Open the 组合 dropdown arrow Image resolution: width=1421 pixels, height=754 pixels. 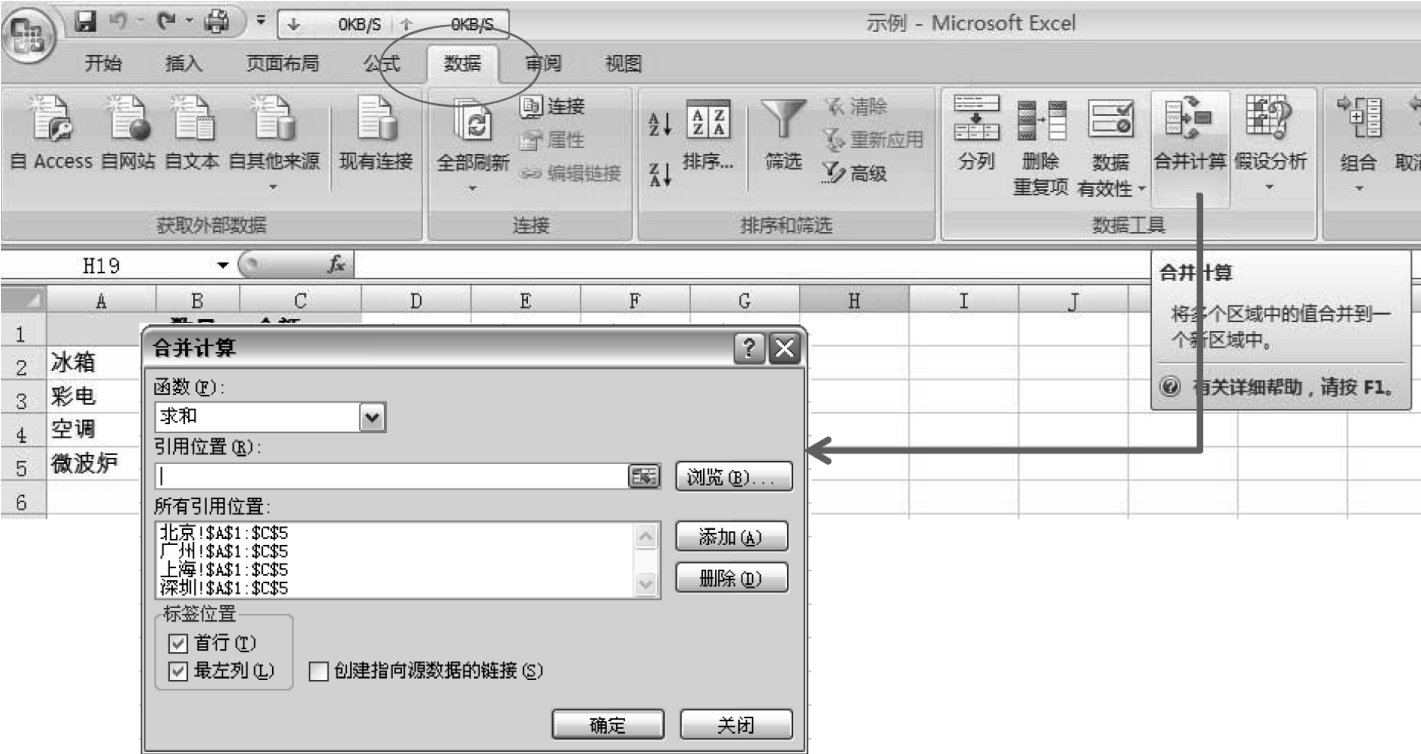[x=1357, y=186]
